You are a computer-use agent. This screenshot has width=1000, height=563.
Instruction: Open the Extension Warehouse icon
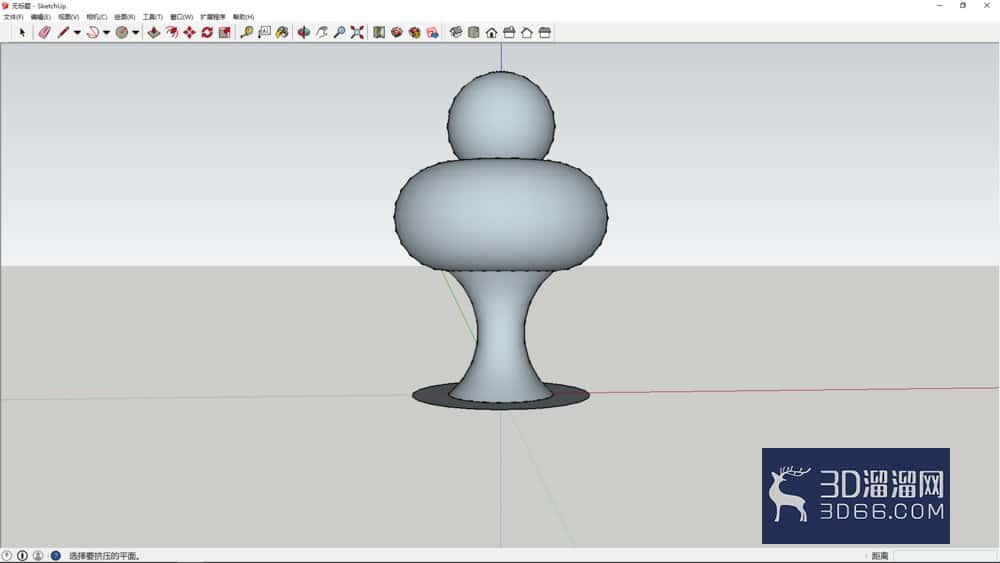coord(397,33)
